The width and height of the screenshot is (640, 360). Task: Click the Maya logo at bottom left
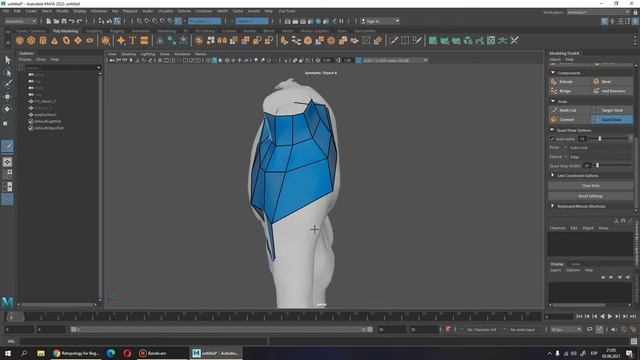(7, 302)
